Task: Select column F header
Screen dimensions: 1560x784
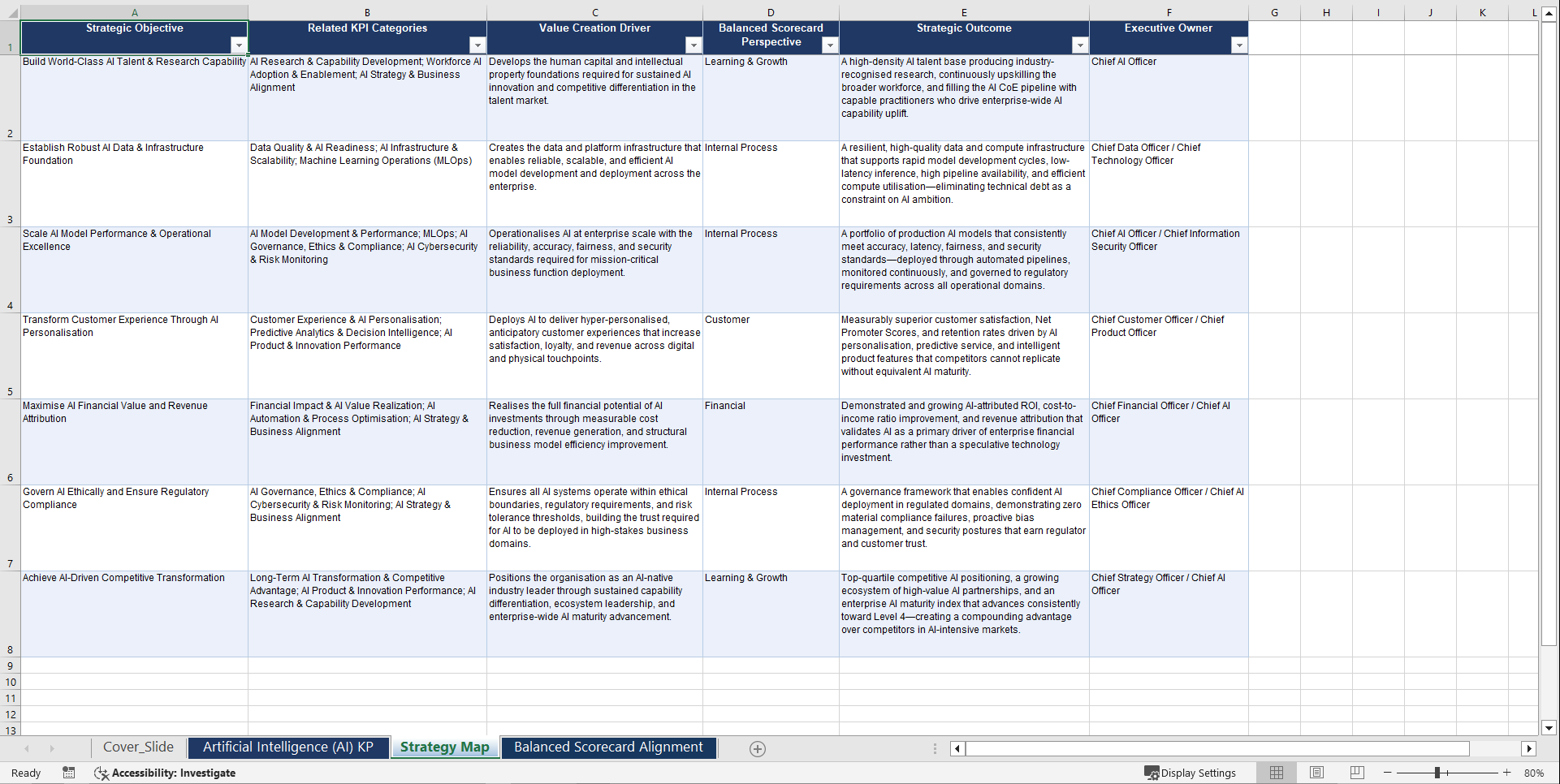Action: (x=1169, y=13)
